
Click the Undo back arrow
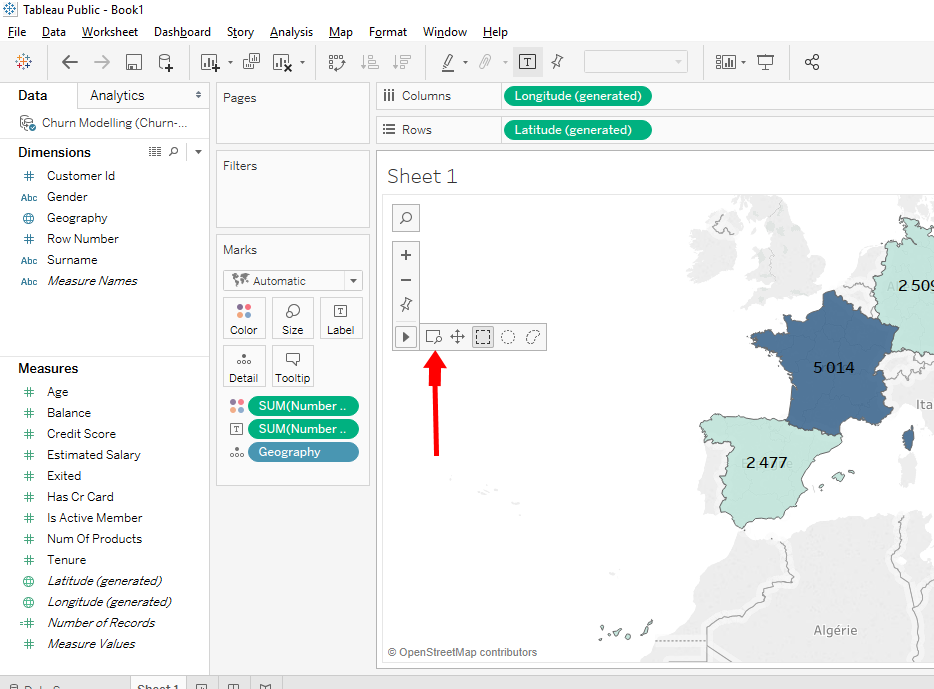70,62
